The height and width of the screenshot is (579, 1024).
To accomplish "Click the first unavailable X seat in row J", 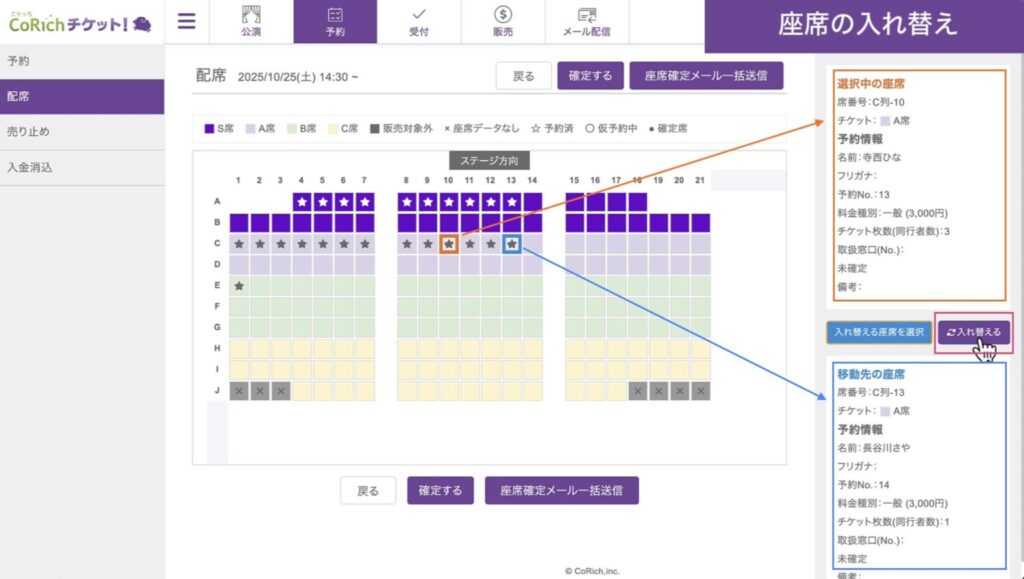I will coord(239,391).
